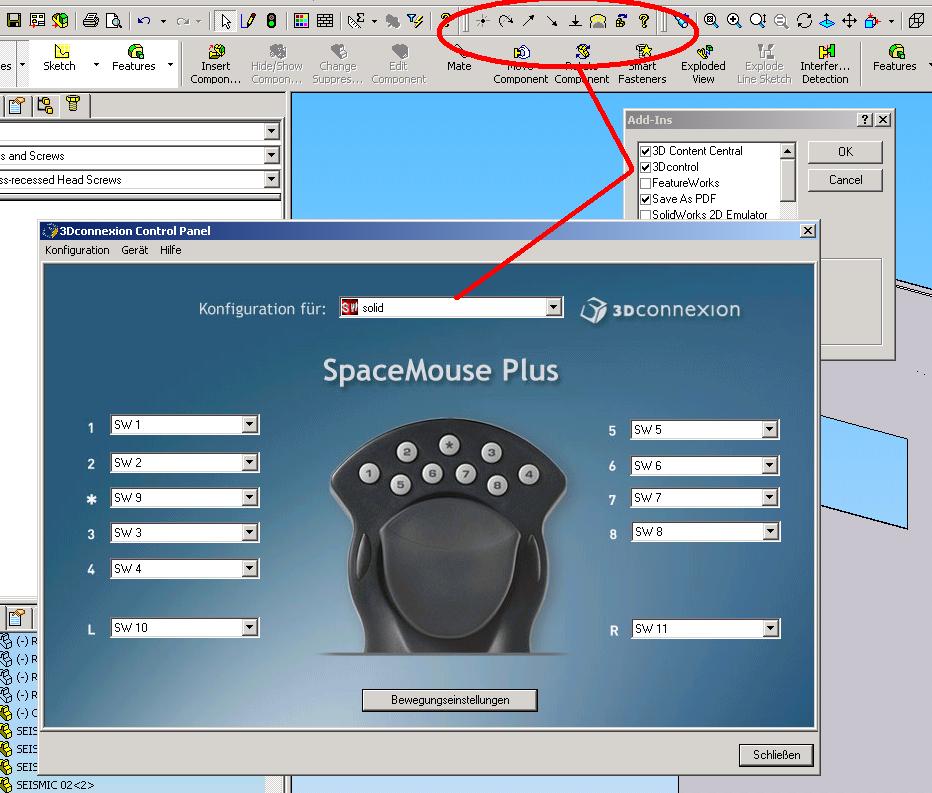Open button 1 dropdown showing SW 1

click(250, 424)
